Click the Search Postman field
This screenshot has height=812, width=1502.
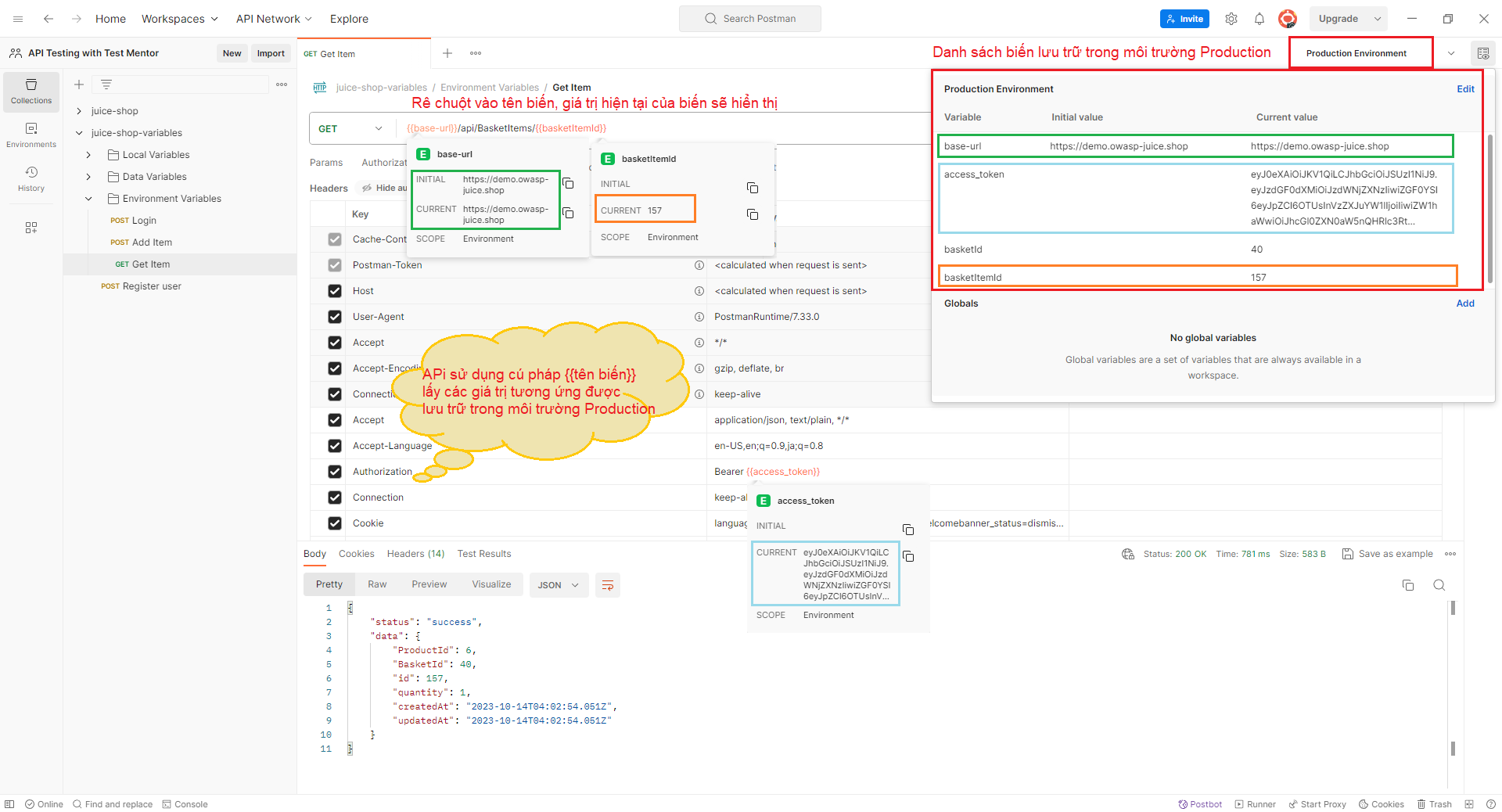[750, 19]
